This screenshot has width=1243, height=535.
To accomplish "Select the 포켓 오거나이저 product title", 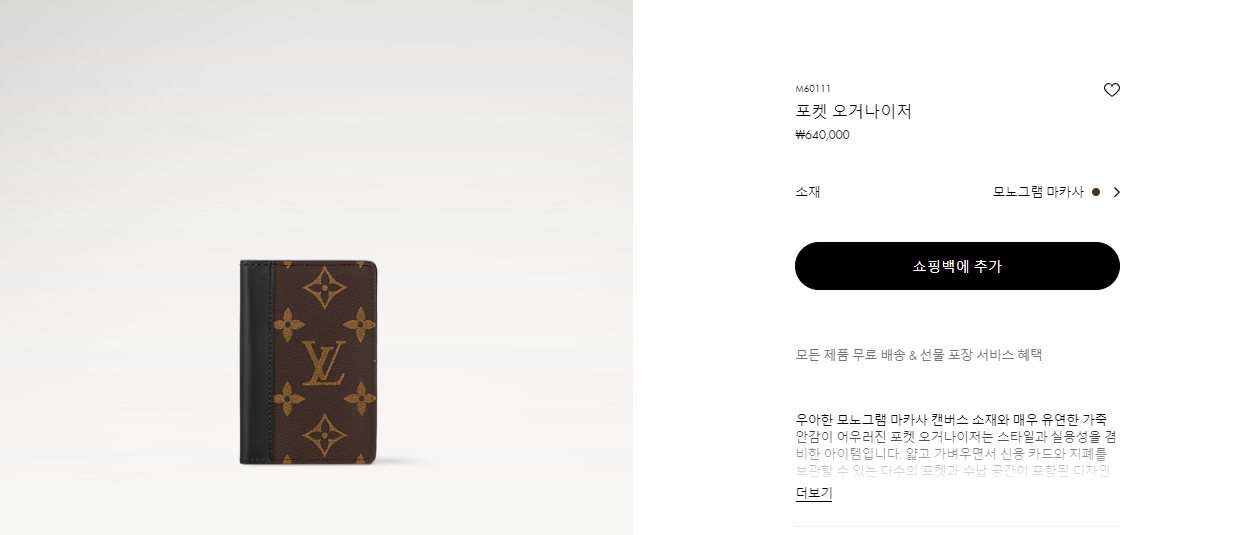I will 853,111.
